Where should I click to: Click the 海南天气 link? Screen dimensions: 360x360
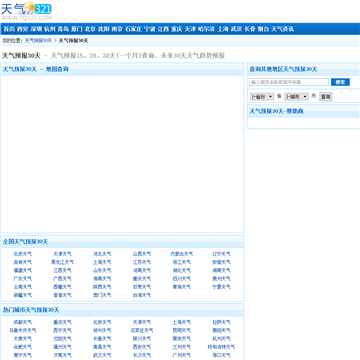click(102, 279)
